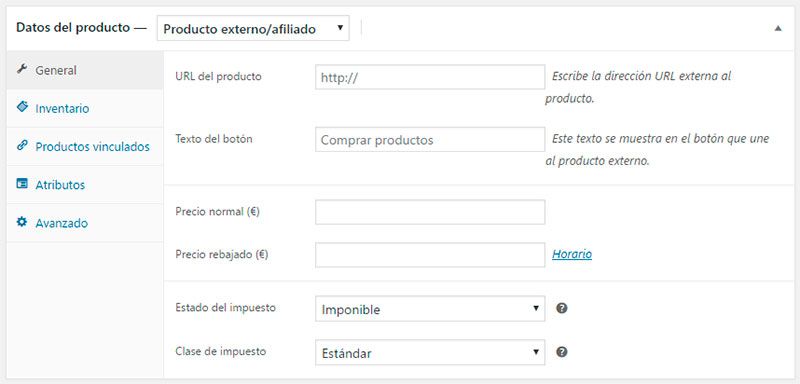
Task: Focus the URL del producto field
Action: tap(430, 77)
